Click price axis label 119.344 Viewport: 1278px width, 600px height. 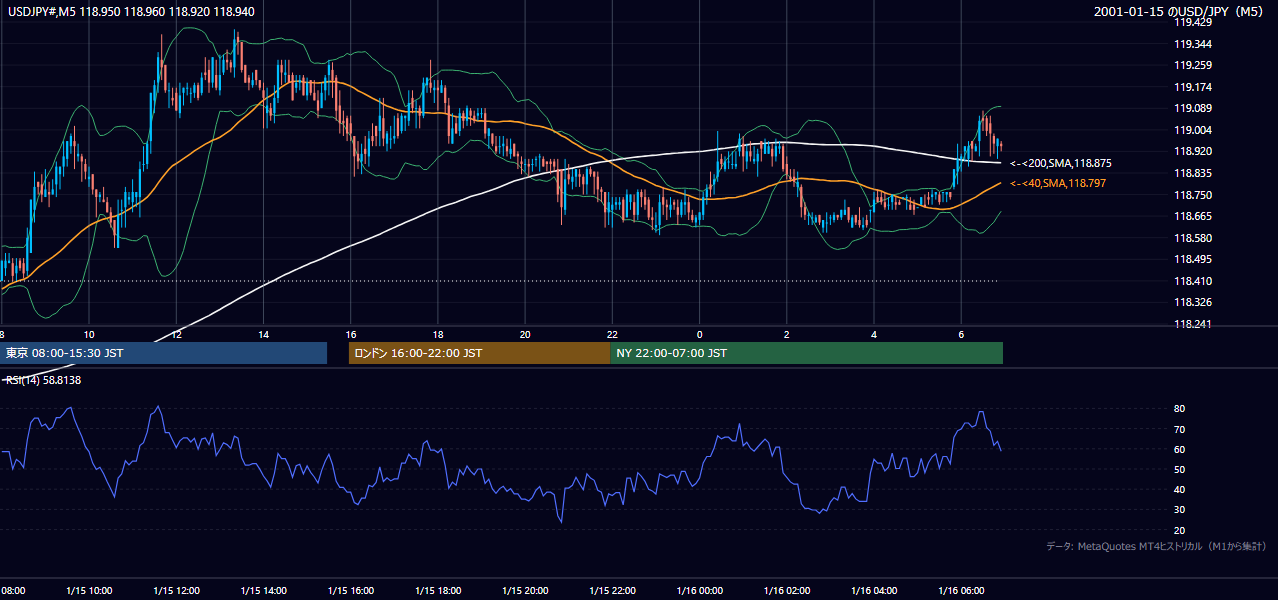click(1194, 44)
